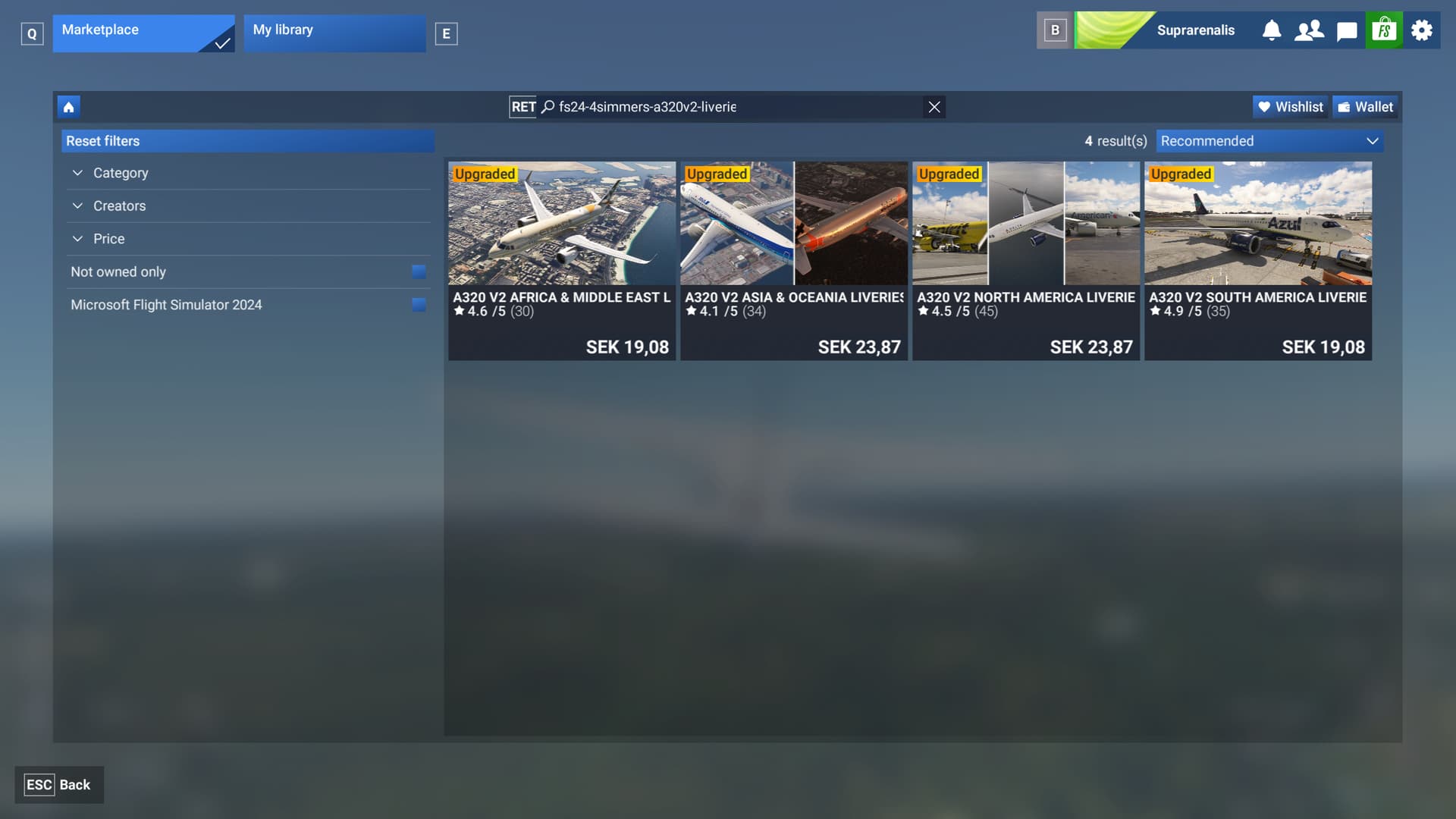Viewport: 1456px width, 819px height.
Task: Open the Suprarenalis profile name
Action: tap(1196, 30)
